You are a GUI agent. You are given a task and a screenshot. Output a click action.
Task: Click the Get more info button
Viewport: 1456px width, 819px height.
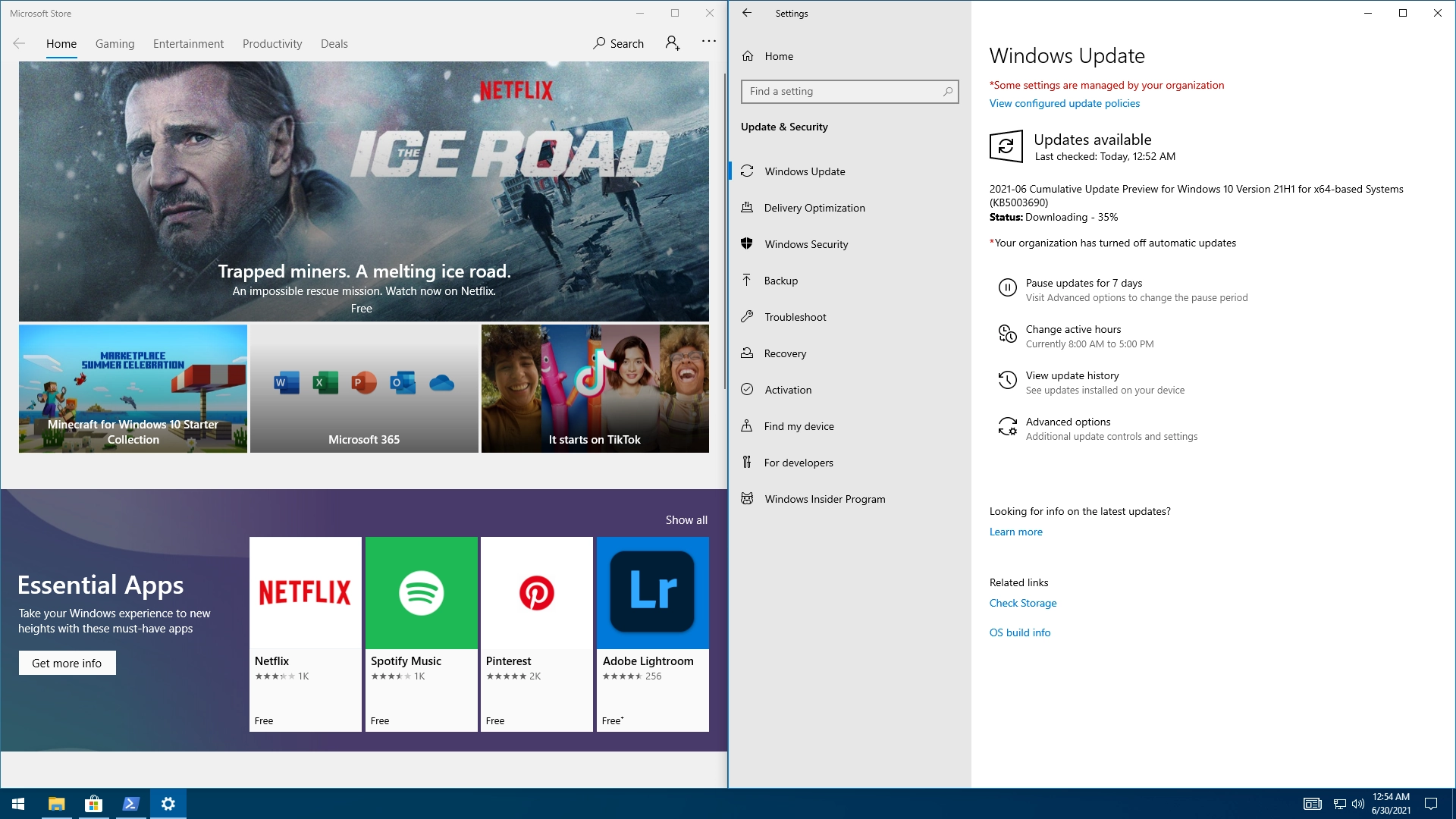tap(67, 663)
